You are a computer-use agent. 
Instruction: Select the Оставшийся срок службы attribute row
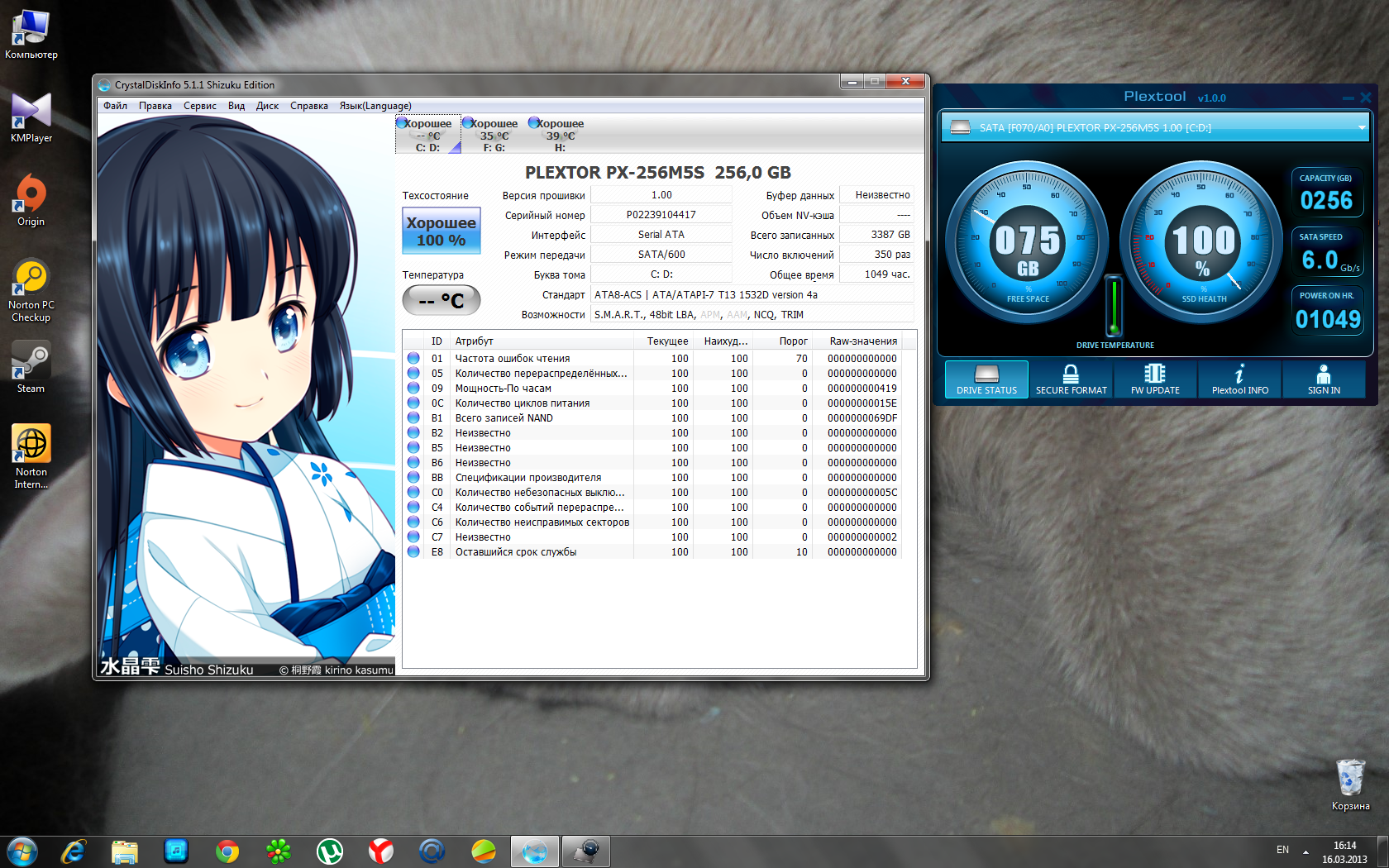point(652,551)
